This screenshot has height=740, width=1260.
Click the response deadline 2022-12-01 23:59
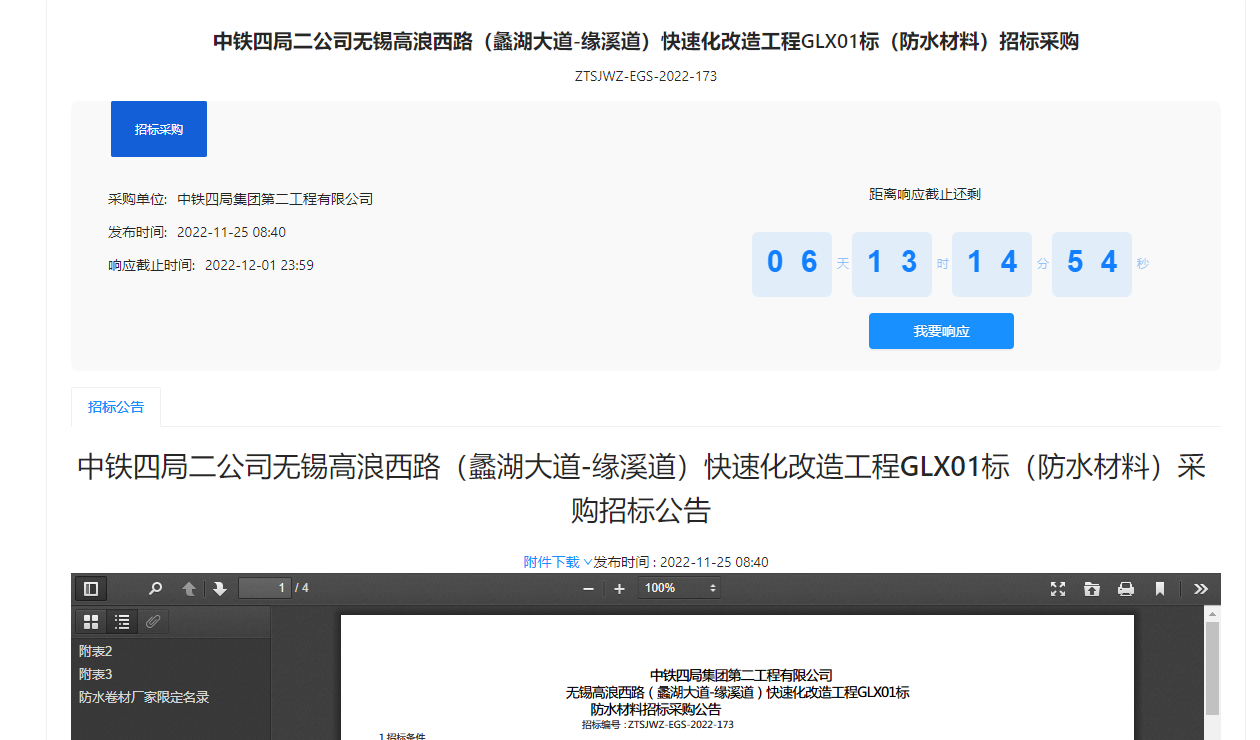pos(259,265)
